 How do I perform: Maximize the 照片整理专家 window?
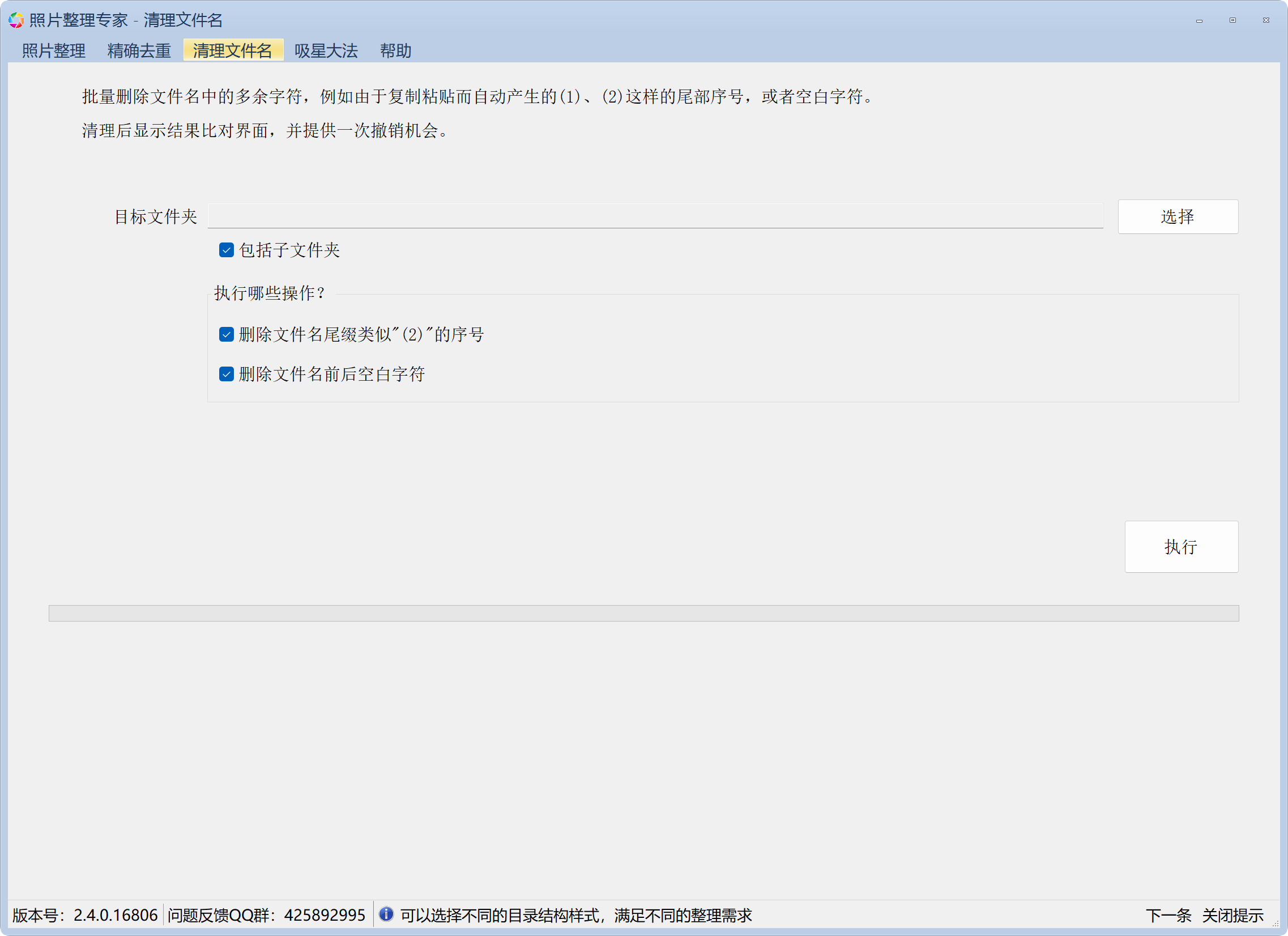[1232, 20]
